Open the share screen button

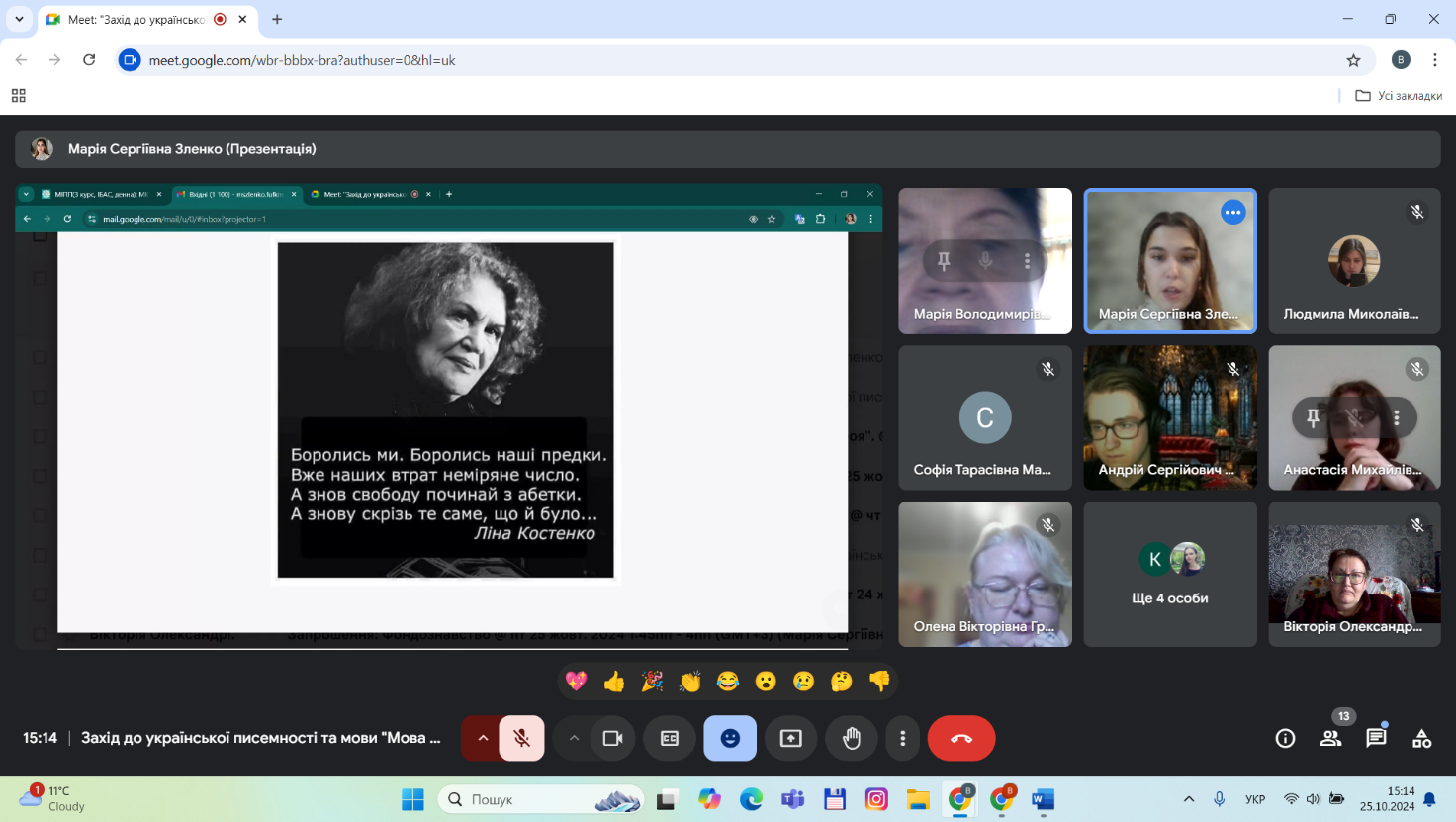[791, 738]
